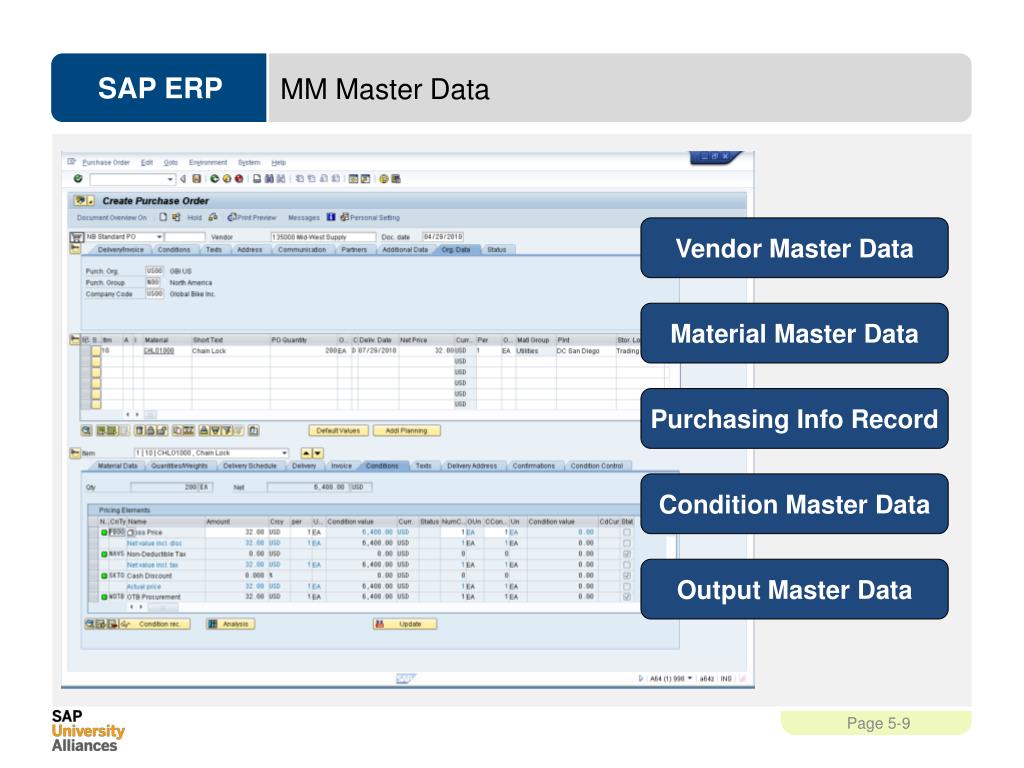Viewport: 1024px width, 768px height.
Task: Switch to the Delivery/Invoice header tab
Action: pyautogui.click(x=120, y=250)
